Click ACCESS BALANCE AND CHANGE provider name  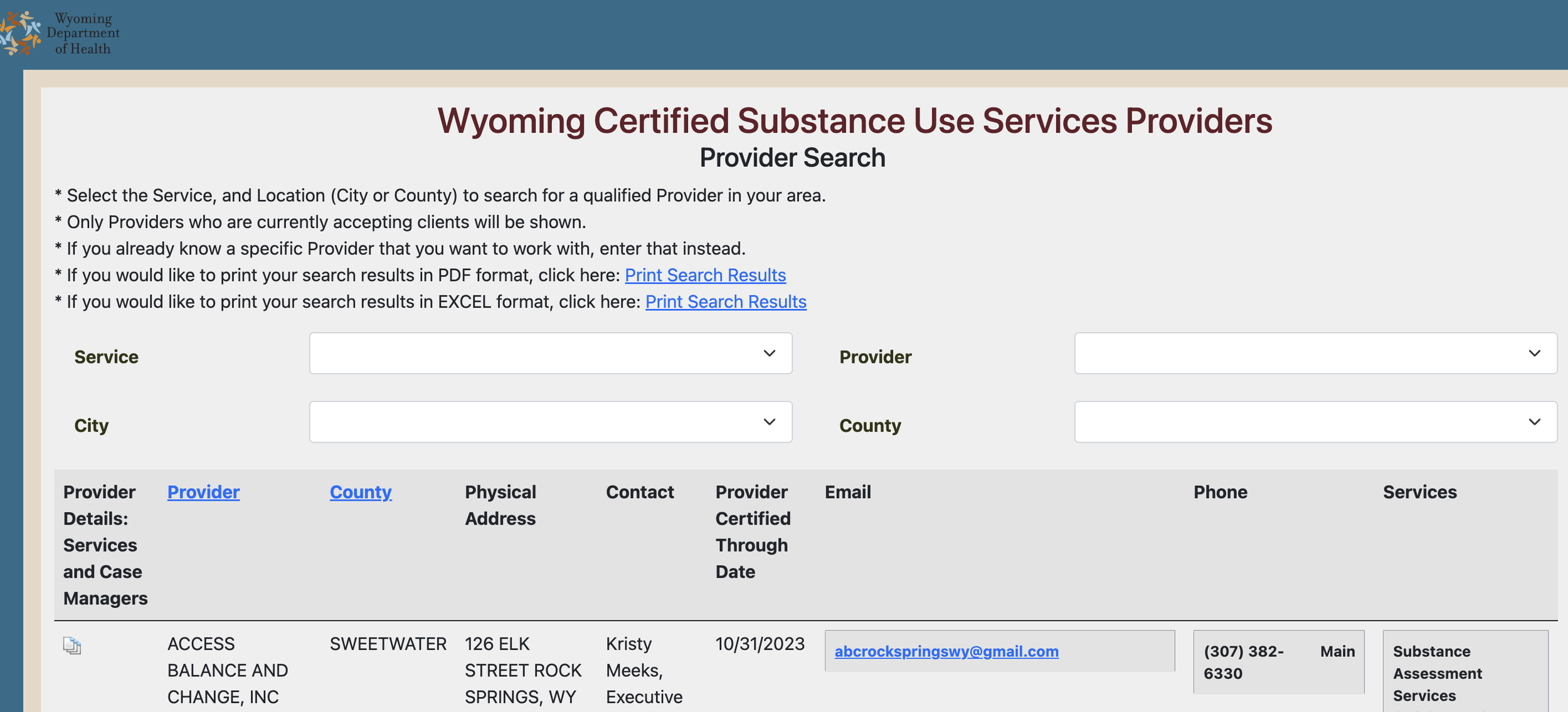pos(227,670)
